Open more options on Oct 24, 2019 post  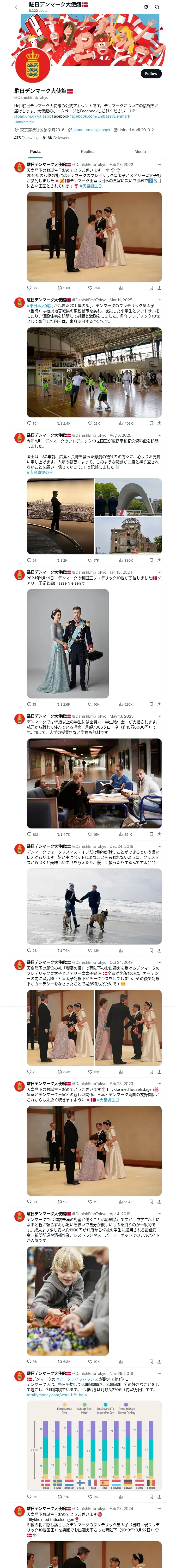[x=159, y=962]
